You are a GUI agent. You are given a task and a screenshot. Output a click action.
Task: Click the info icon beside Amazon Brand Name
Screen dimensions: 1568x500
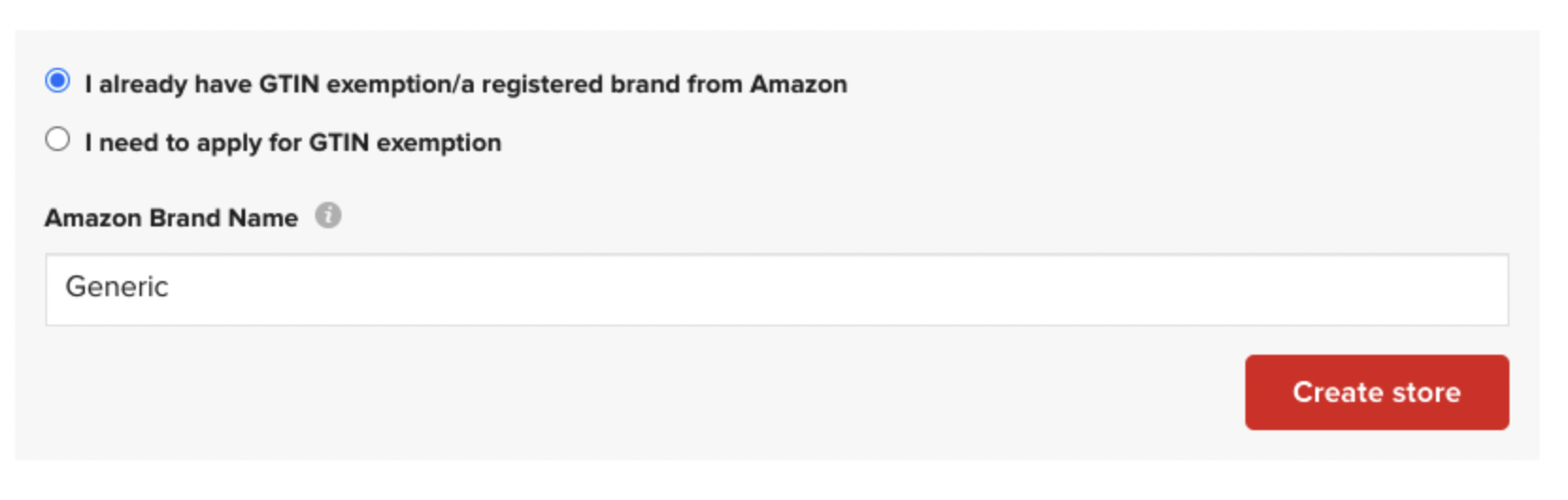pos(327,216)
